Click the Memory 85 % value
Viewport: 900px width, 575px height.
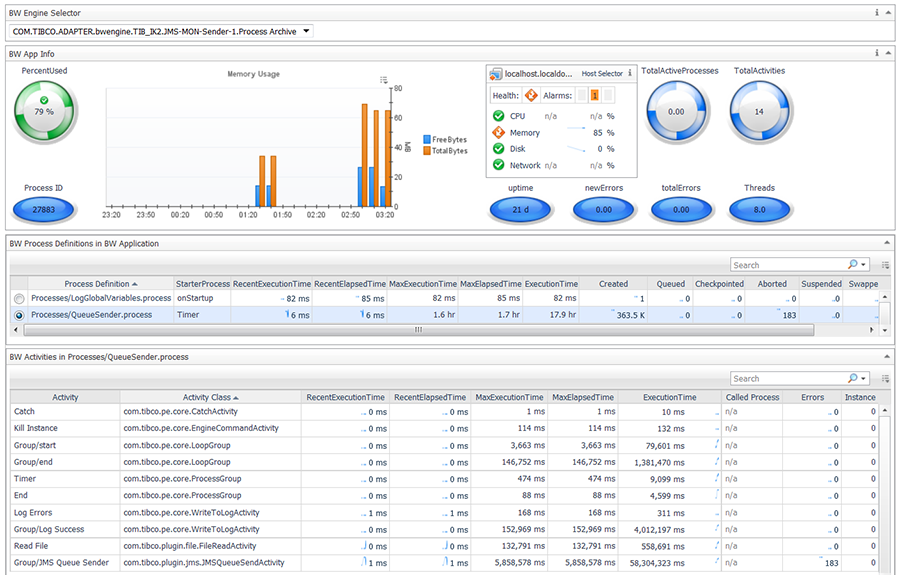[603, 133]
